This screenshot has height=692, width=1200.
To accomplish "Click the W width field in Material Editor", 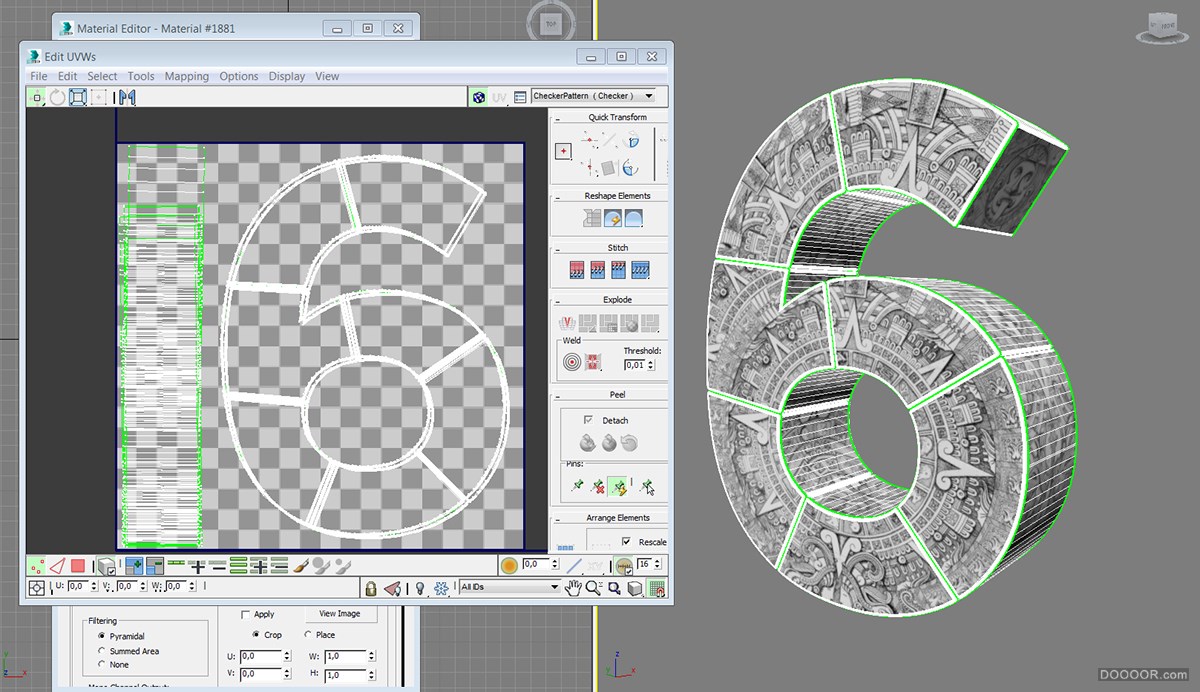I will coord(345,656).
